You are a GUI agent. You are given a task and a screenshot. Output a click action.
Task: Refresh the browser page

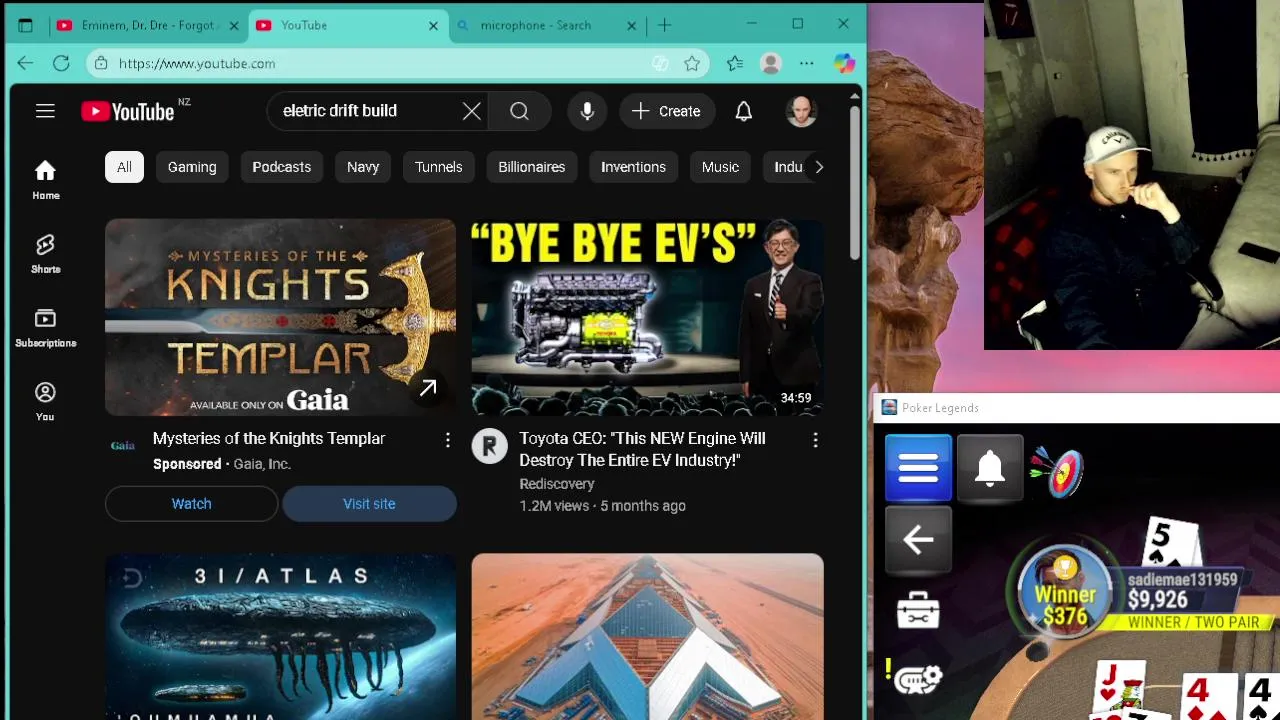coord(61,63)
